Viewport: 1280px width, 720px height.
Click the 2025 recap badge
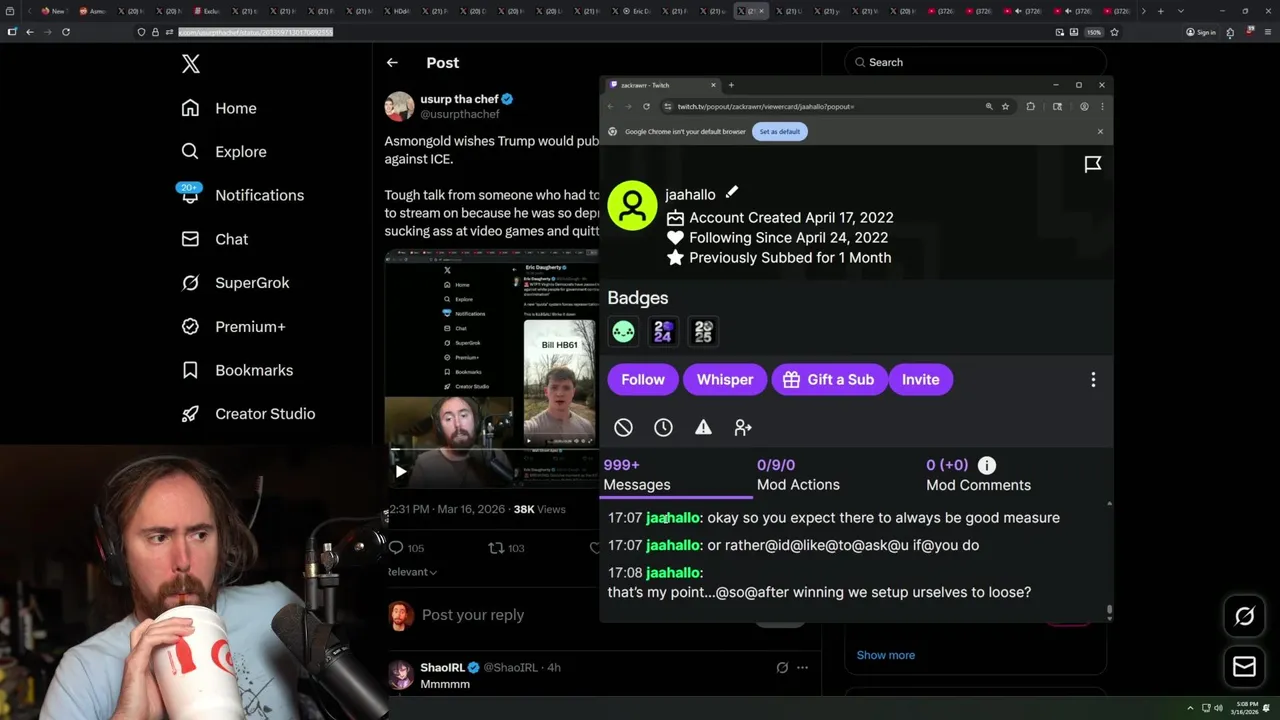703,331
